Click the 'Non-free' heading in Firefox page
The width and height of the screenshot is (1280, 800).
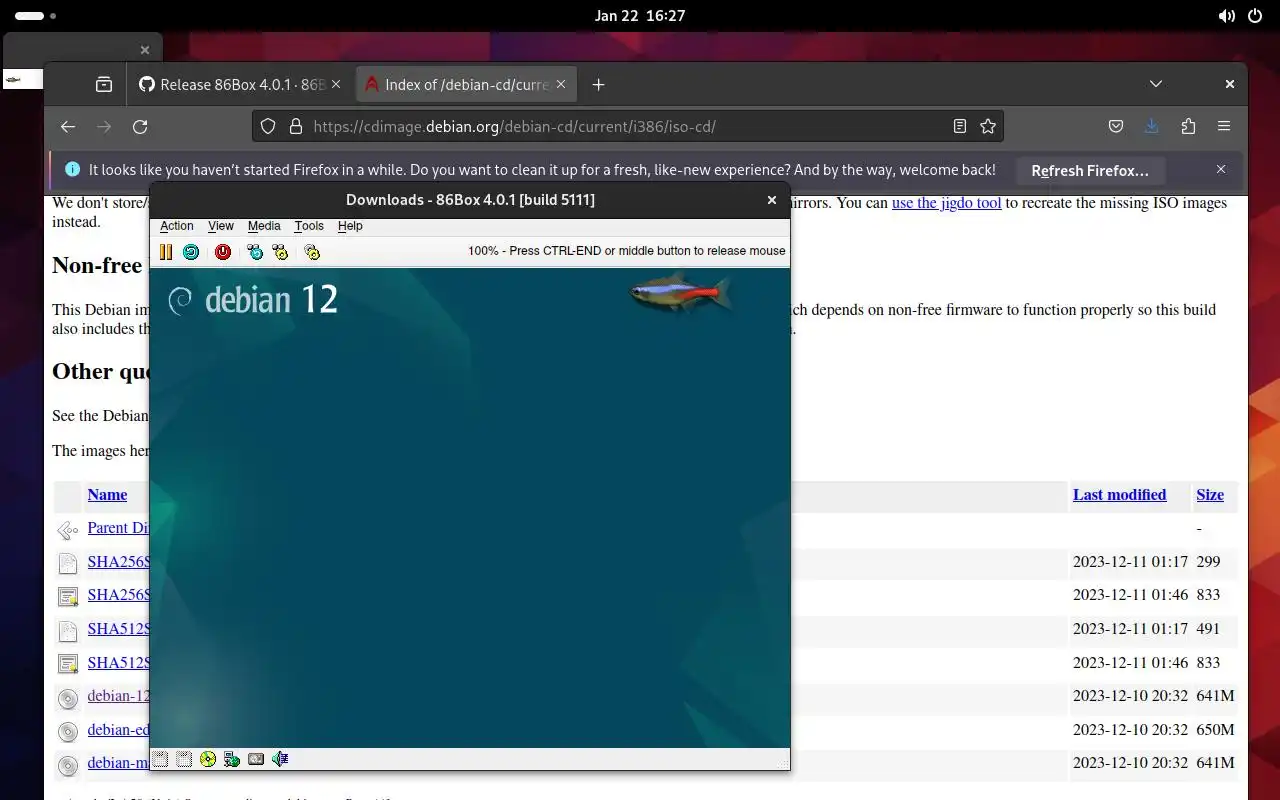pos(98,265)
